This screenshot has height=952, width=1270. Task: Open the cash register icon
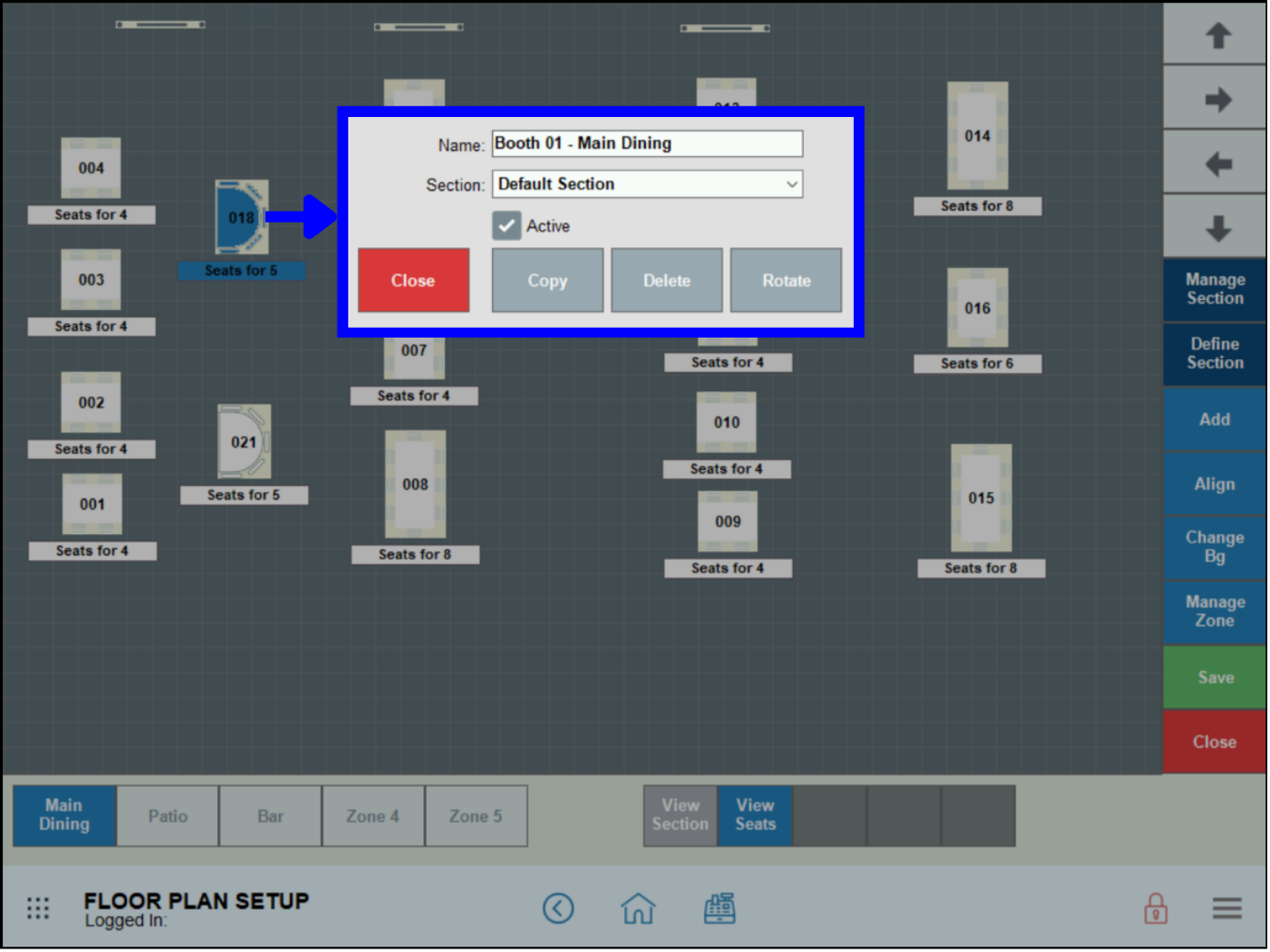(720, 908)
